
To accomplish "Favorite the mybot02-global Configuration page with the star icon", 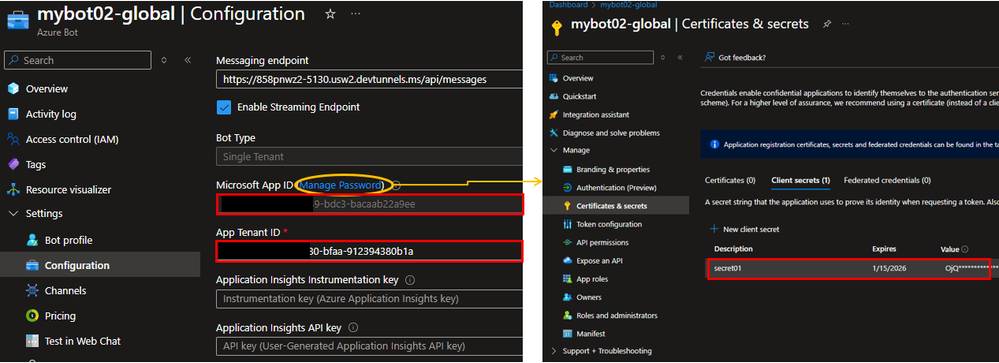I will point(330,14).
